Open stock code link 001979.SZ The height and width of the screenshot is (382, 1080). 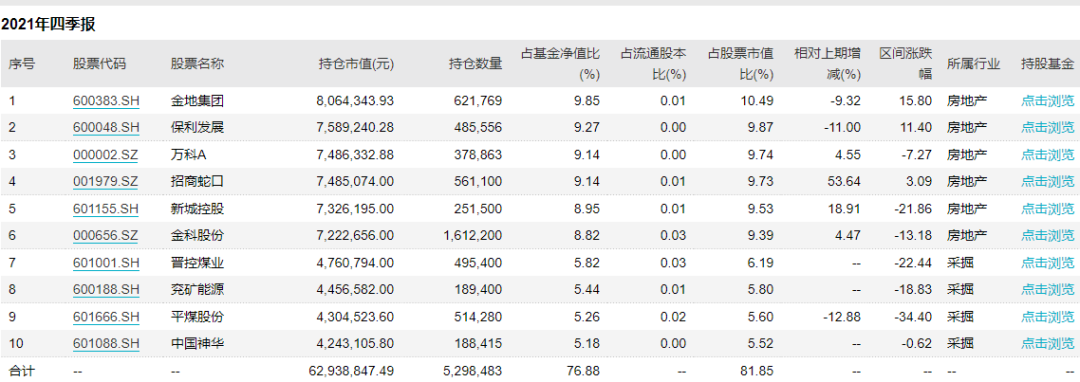click(x=105, y=182)
